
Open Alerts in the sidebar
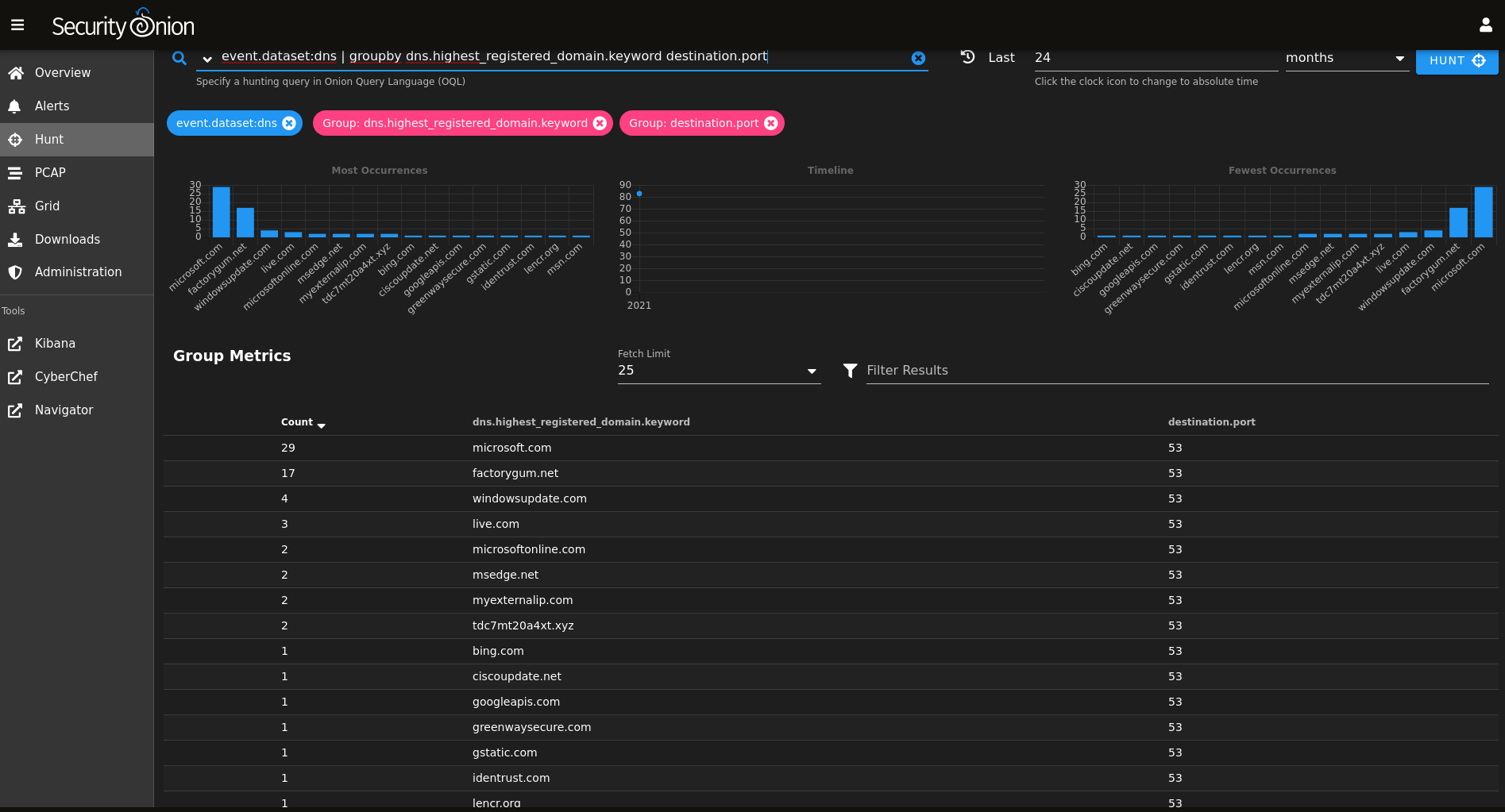(76, 106)
